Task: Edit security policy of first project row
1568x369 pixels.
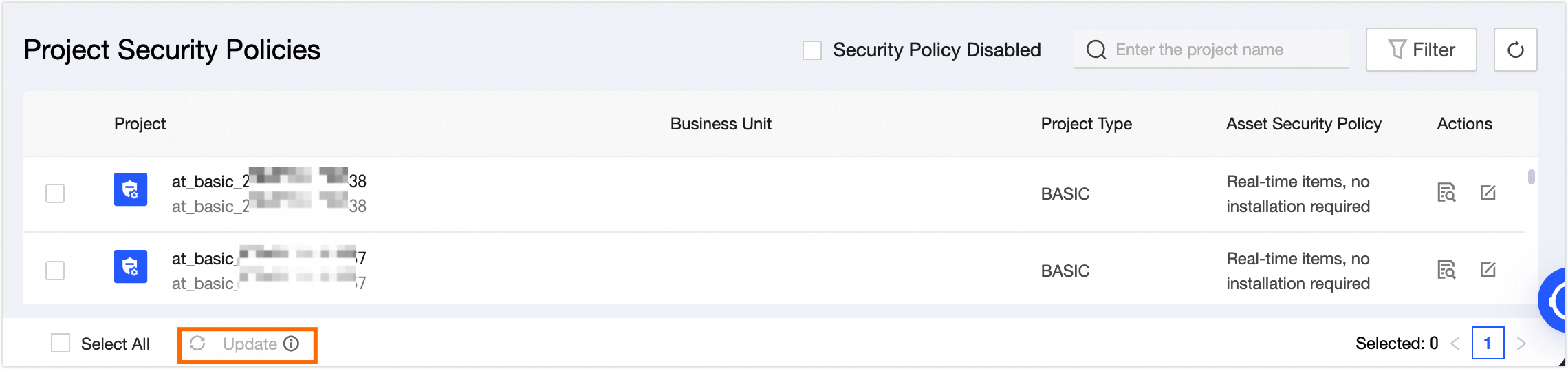Action: coord(1488,193)
